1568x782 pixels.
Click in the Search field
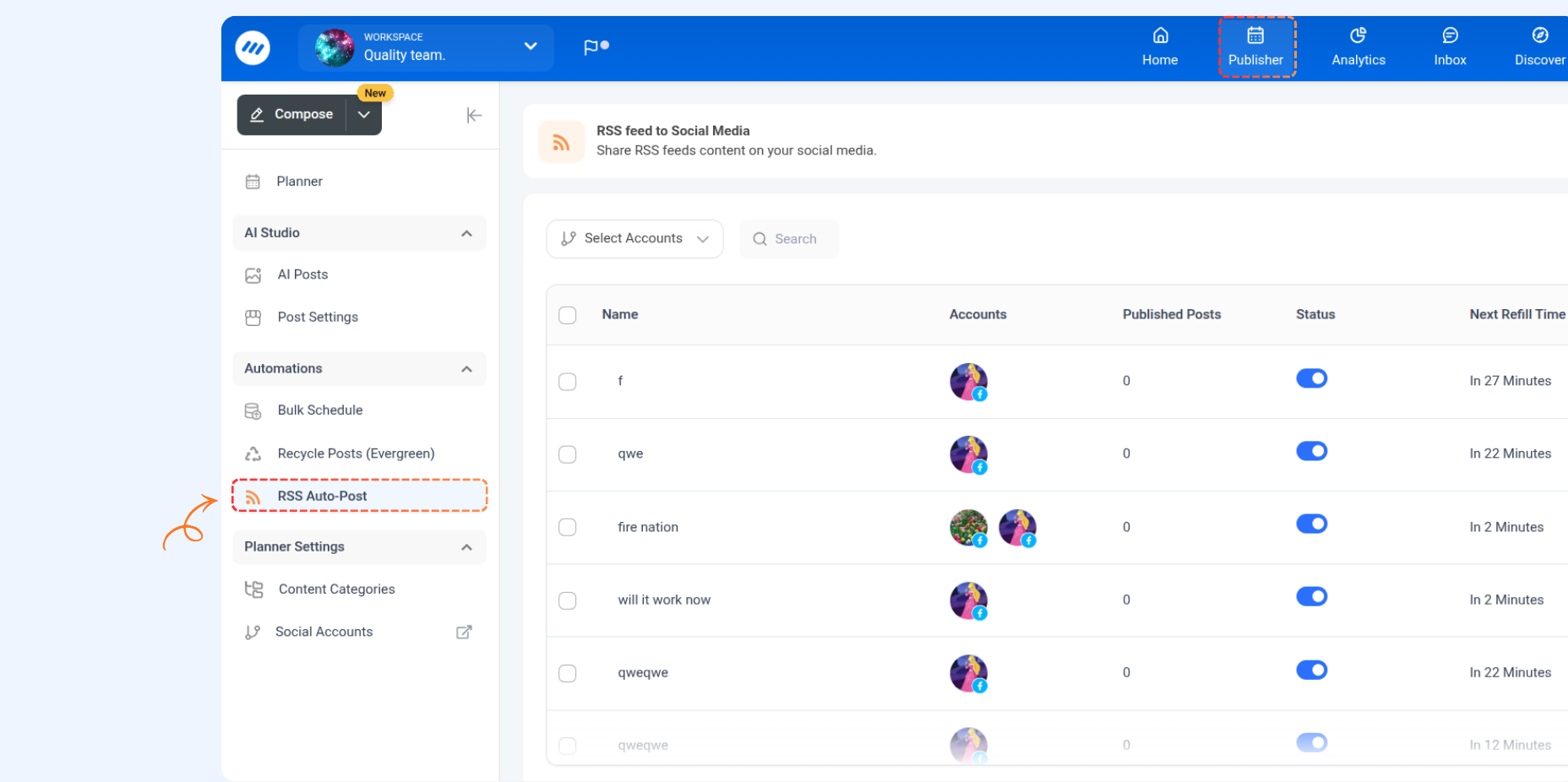(789, 239)
